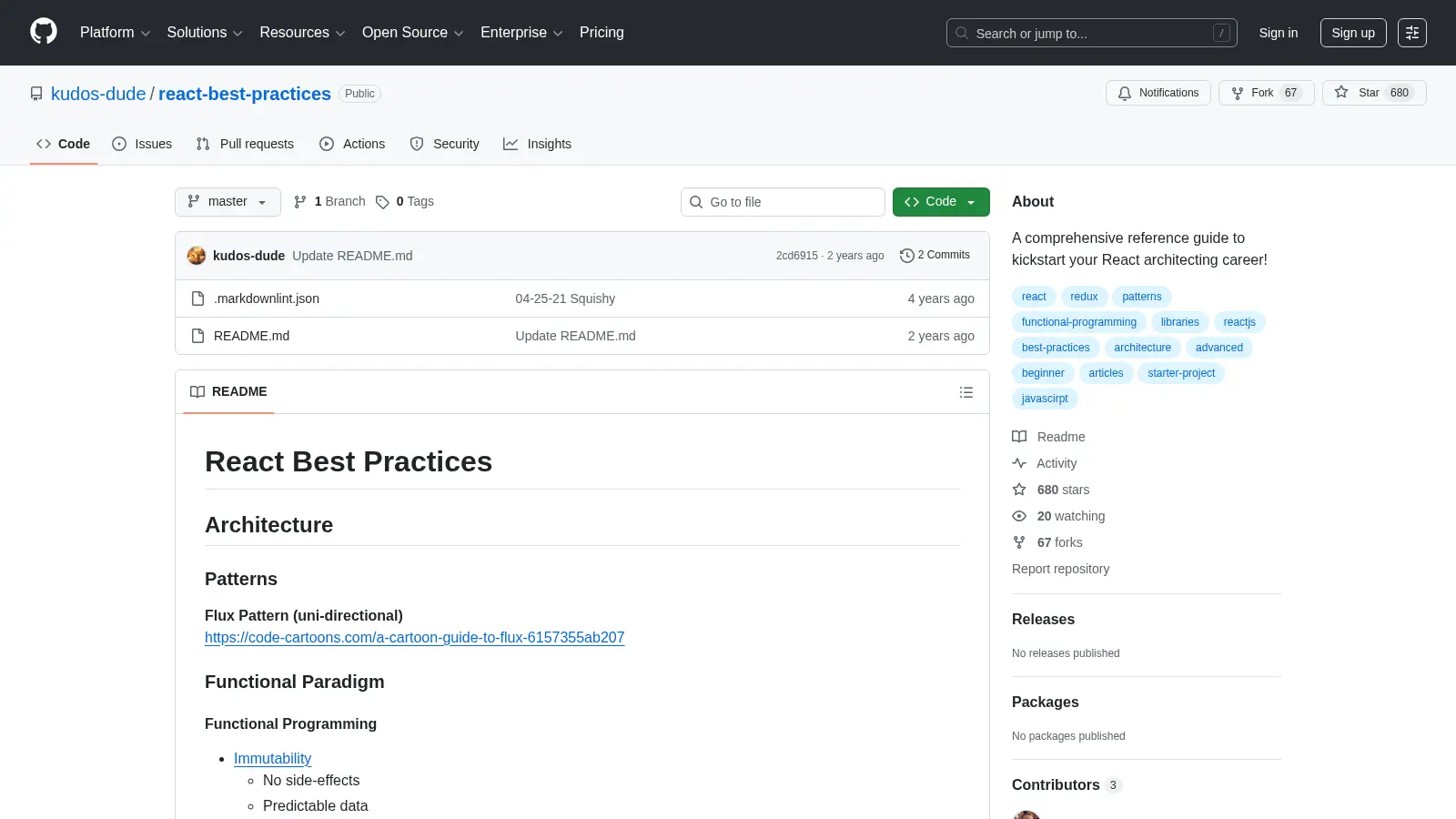
Task: Click the redux topic tag
Action: click(x=1084, y=297)
